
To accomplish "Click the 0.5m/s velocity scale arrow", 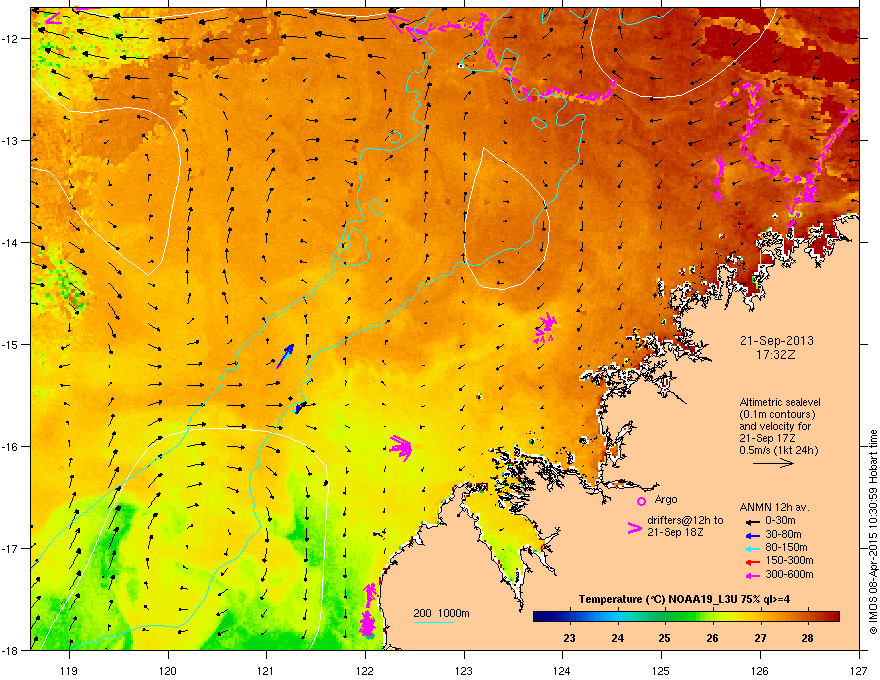I will pos(773,463).
